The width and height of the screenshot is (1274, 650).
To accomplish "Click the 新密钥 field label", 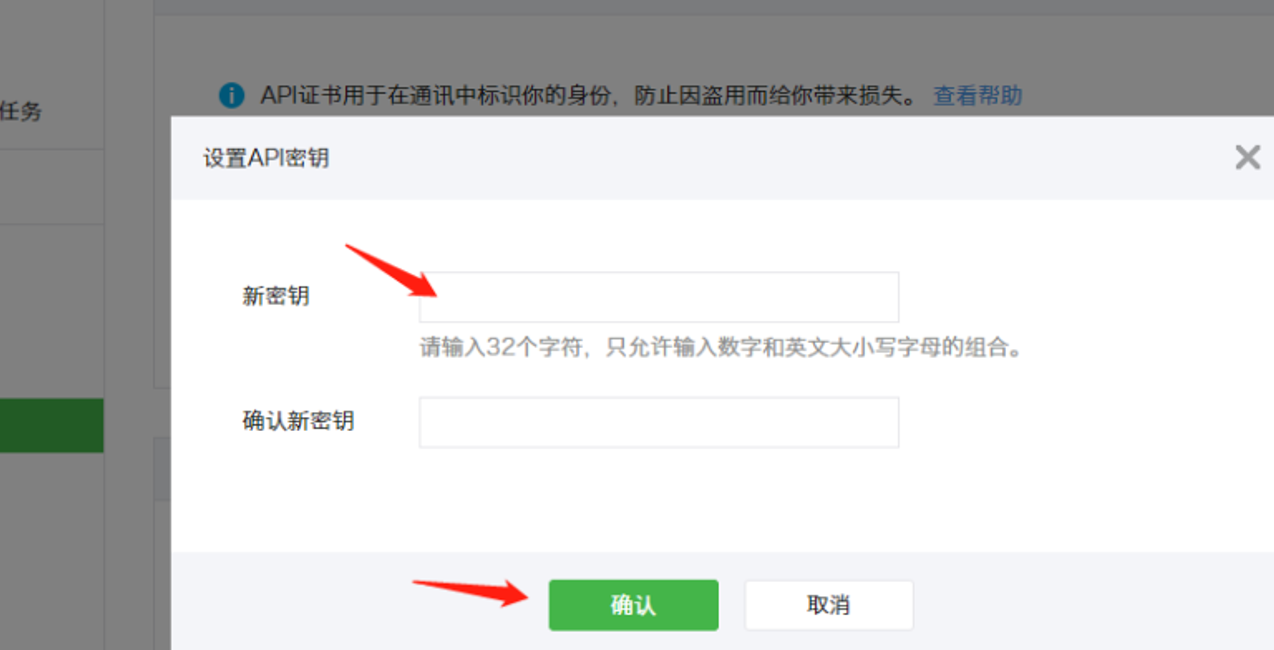I will [x=276, y=296].
